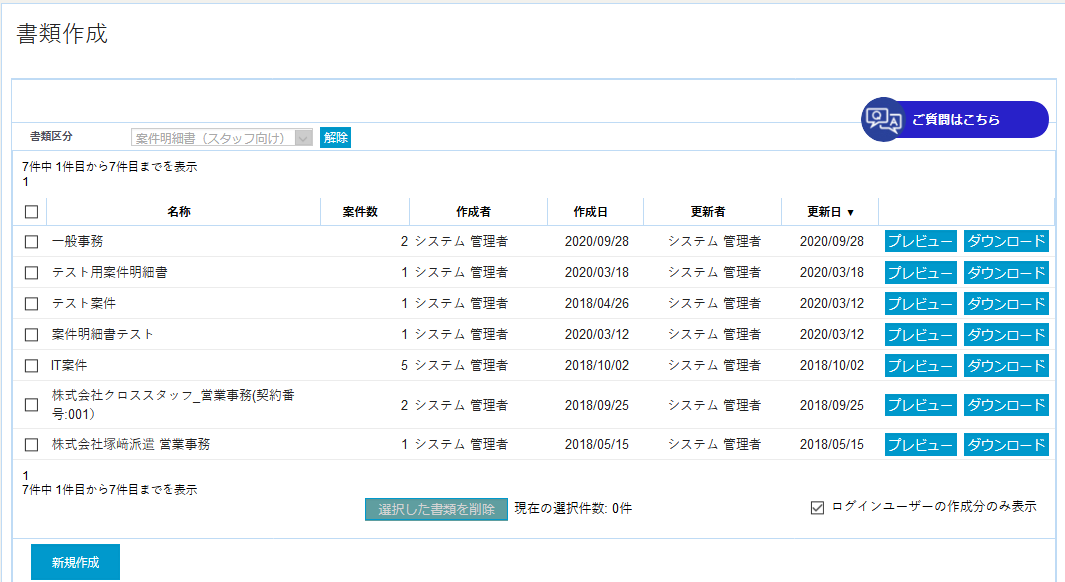Preview 株式会社塚崎派遣 営業事務 document
1065x582 pixels.
pos(920,444)
